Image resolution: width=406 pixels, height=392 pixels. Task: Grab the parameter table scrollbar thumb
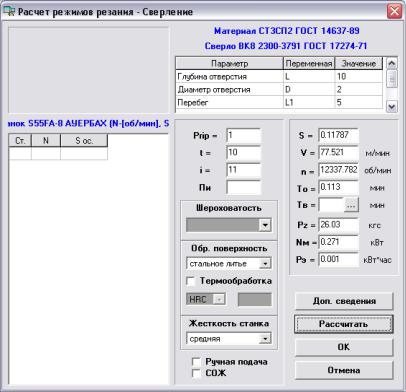click(392, 79)
